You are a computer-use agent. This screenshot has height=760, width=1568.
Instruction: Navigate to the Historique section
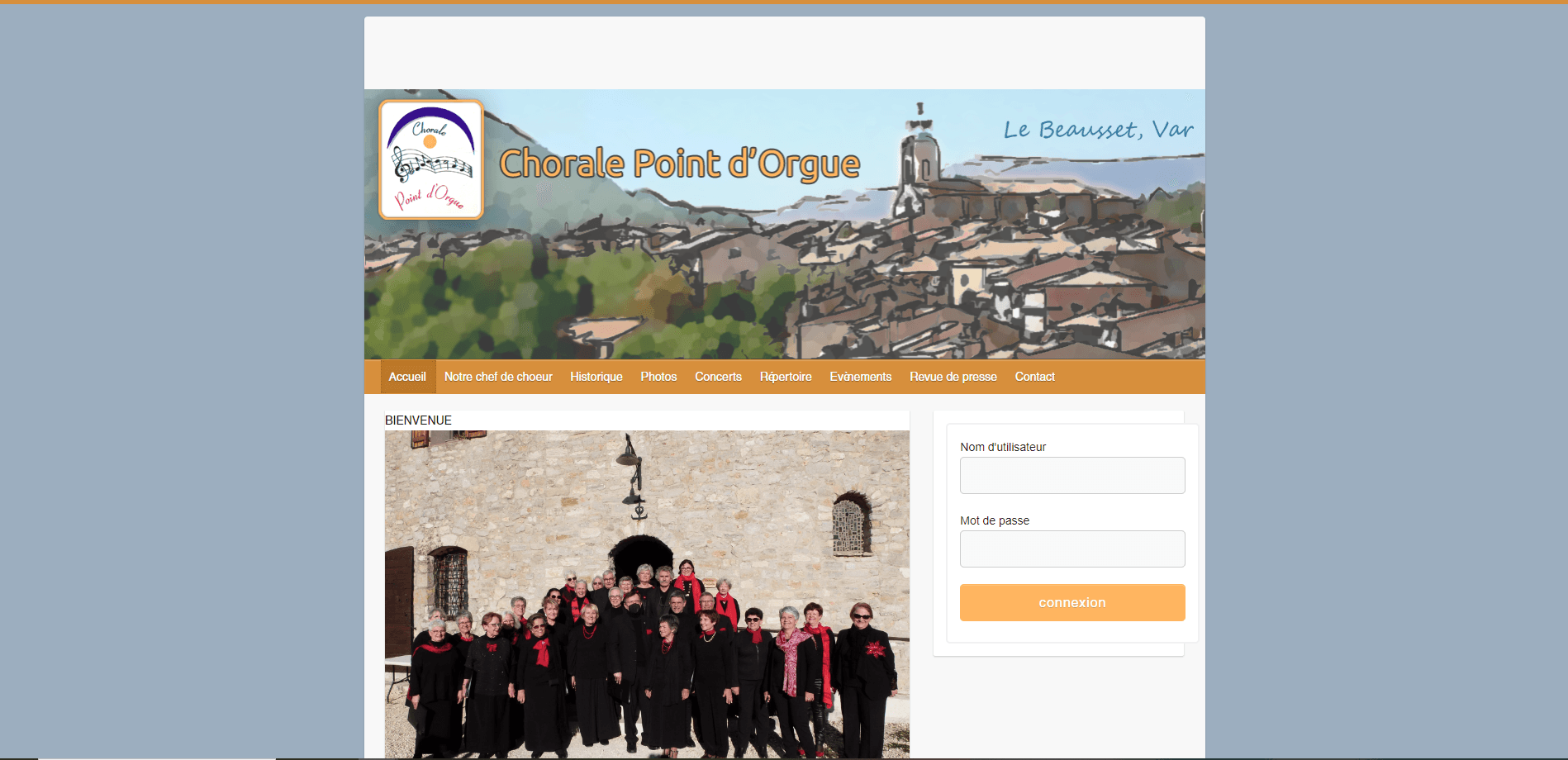596,377
